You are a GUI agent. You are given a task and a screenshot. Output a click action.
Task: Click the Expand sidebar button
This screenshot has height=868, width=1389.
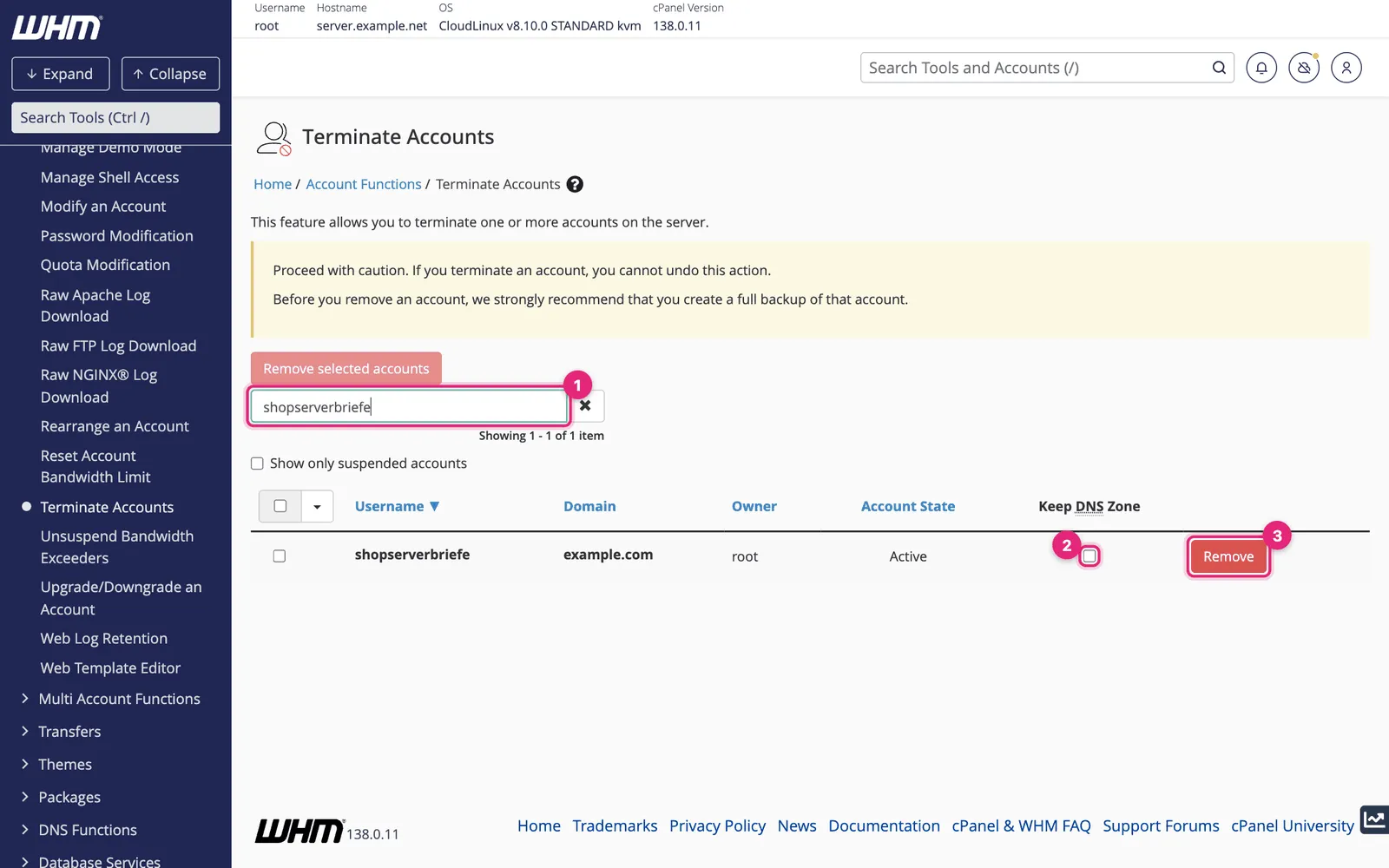[x=61, y=74]
